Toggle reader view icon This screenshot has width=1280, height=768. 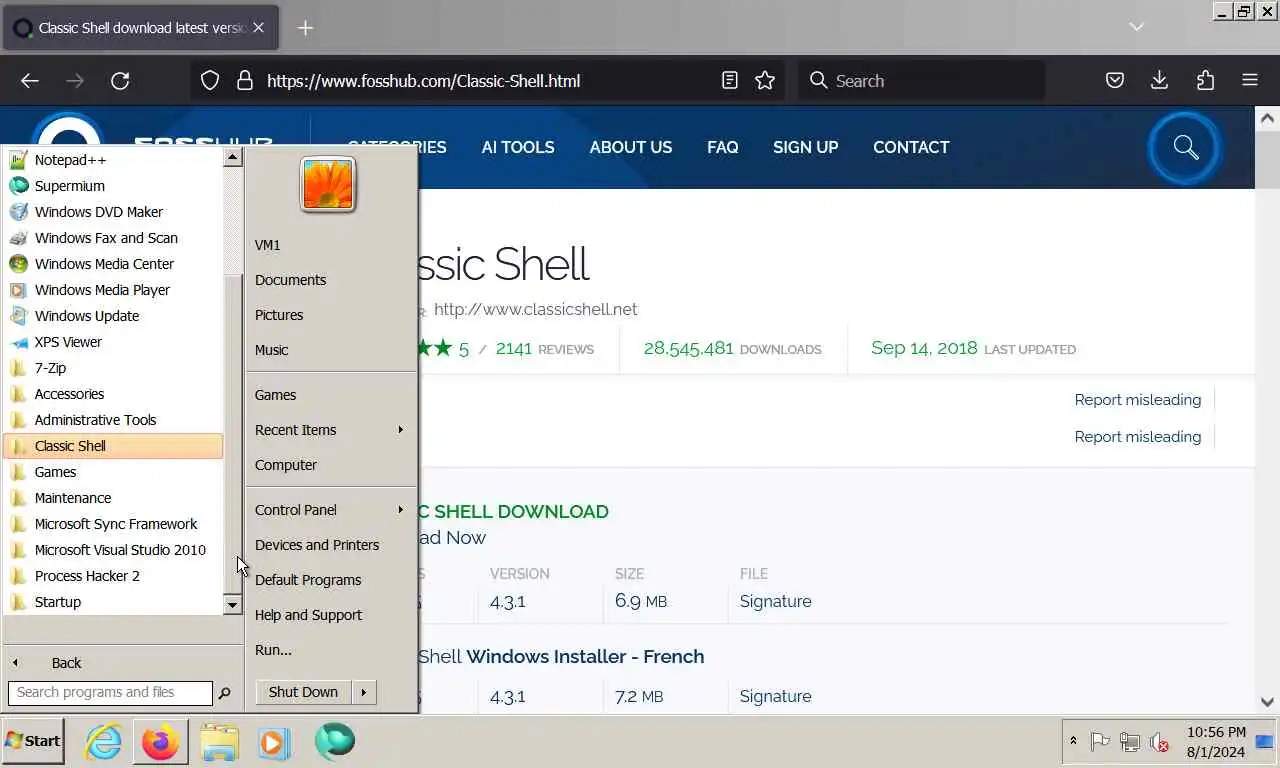730,81
